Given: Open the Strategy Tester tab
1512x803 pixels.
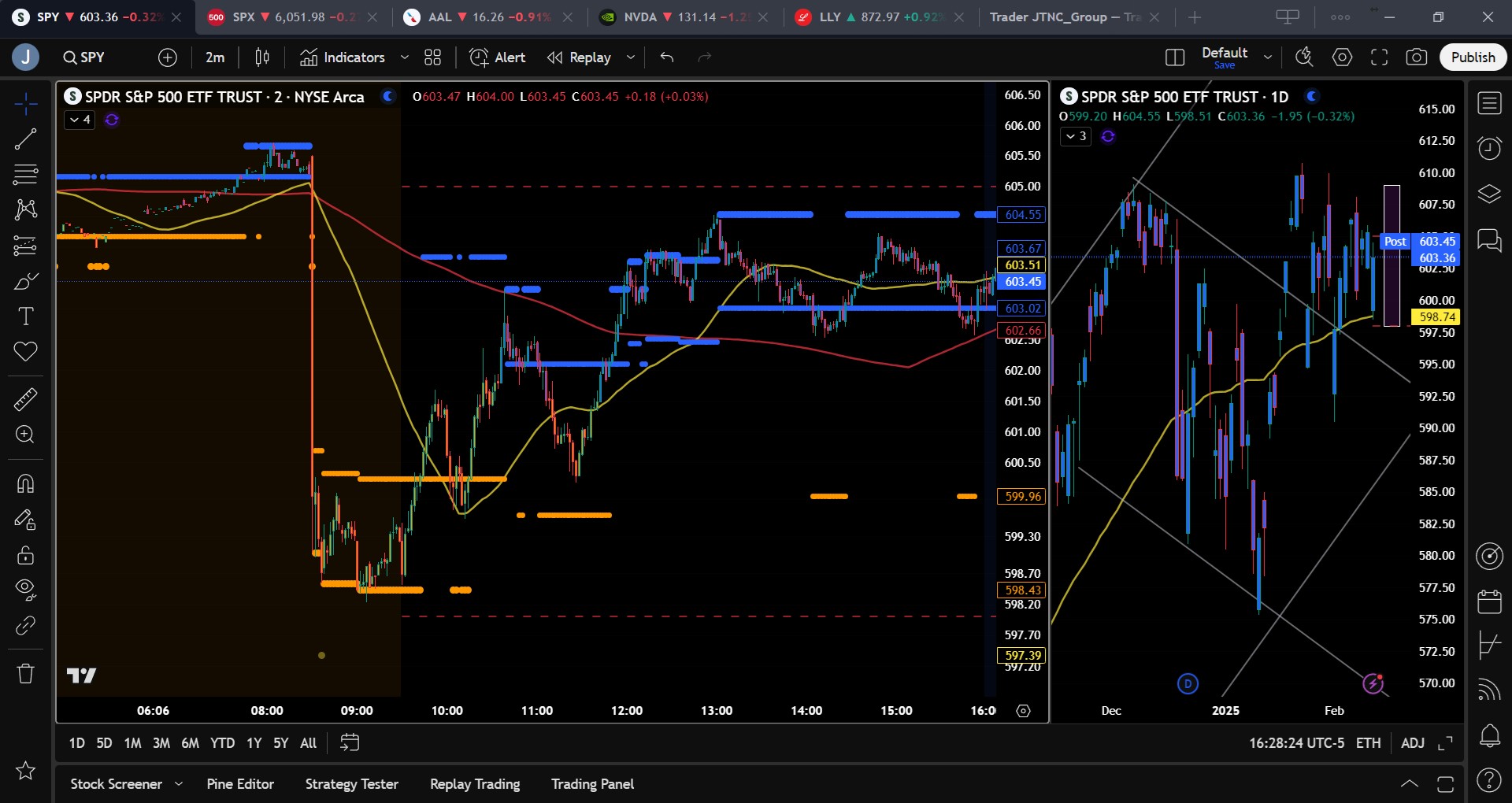Looking at the screenshot, I should click(x=352, y=784).
